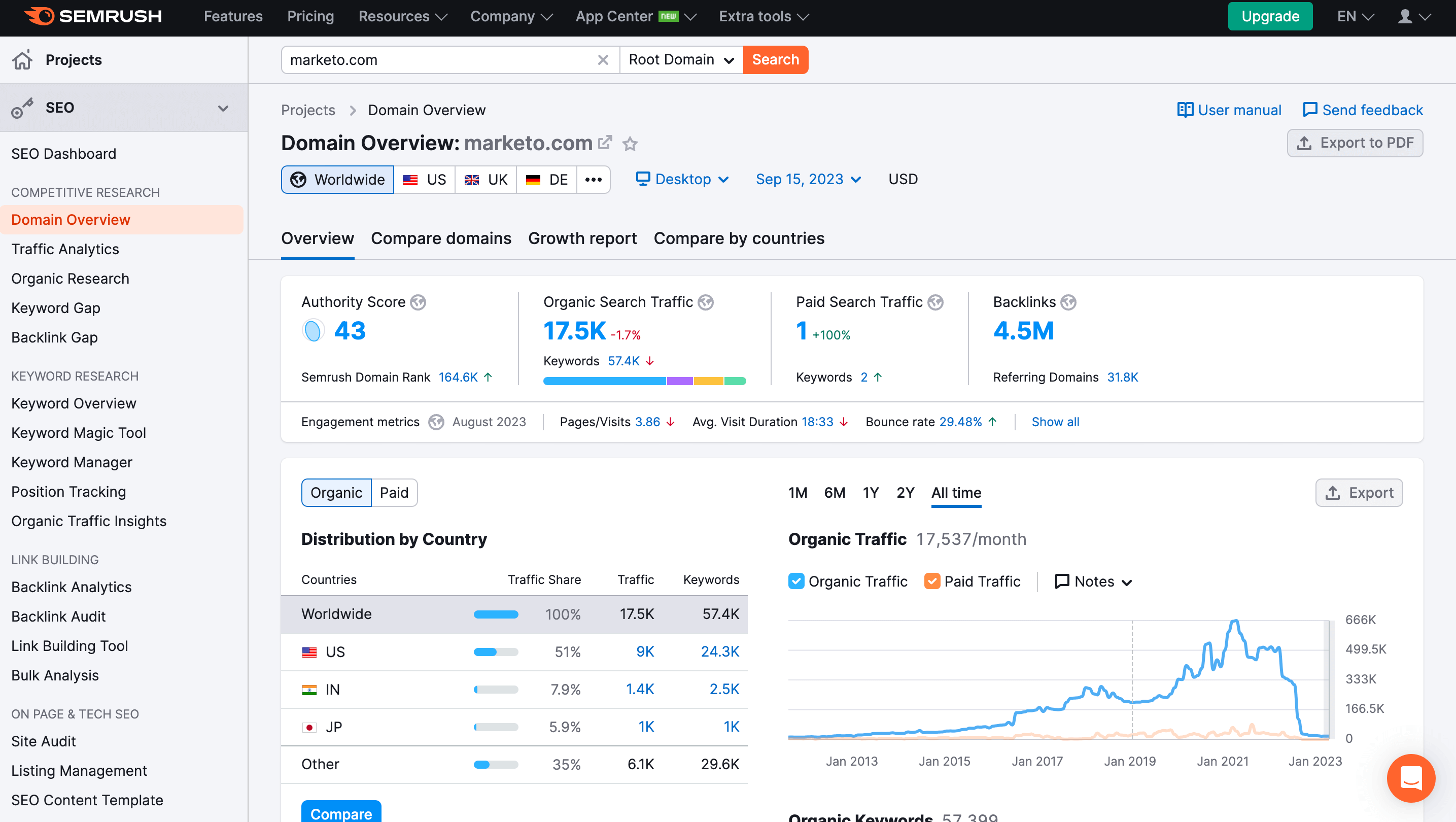This screenshot has height=822, width=1456.
Task: Open the Notes dropdown
Action: pyautogui.click(x=1094, y=581)
